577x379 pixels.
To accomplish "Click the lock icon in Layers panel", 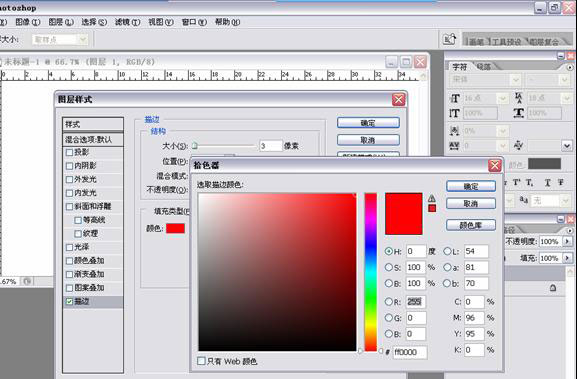I will click(553, 288).
